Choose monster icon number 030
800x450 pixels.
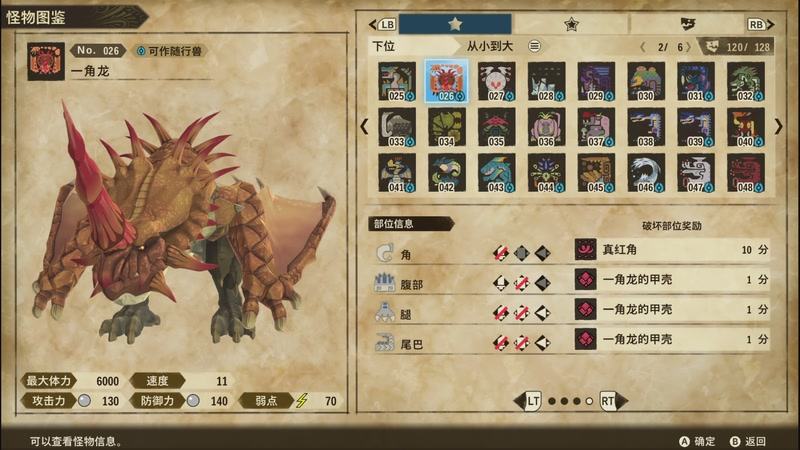[x=646, y=82]
